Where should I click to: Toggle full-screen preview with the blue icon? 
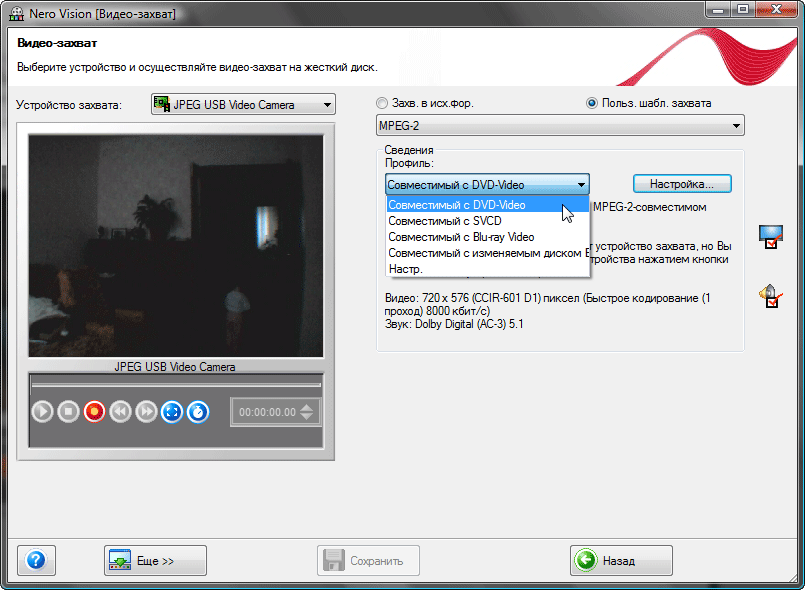pos(172,412)
